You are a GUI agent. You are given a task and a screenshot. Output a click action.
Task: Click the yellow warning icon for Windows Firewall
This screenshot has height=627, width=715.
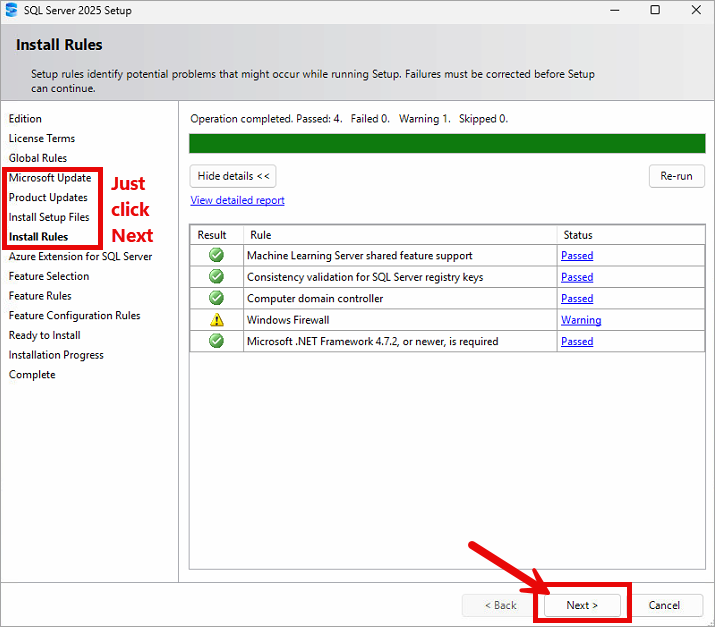pyautogui.click(x=216, y=320)
